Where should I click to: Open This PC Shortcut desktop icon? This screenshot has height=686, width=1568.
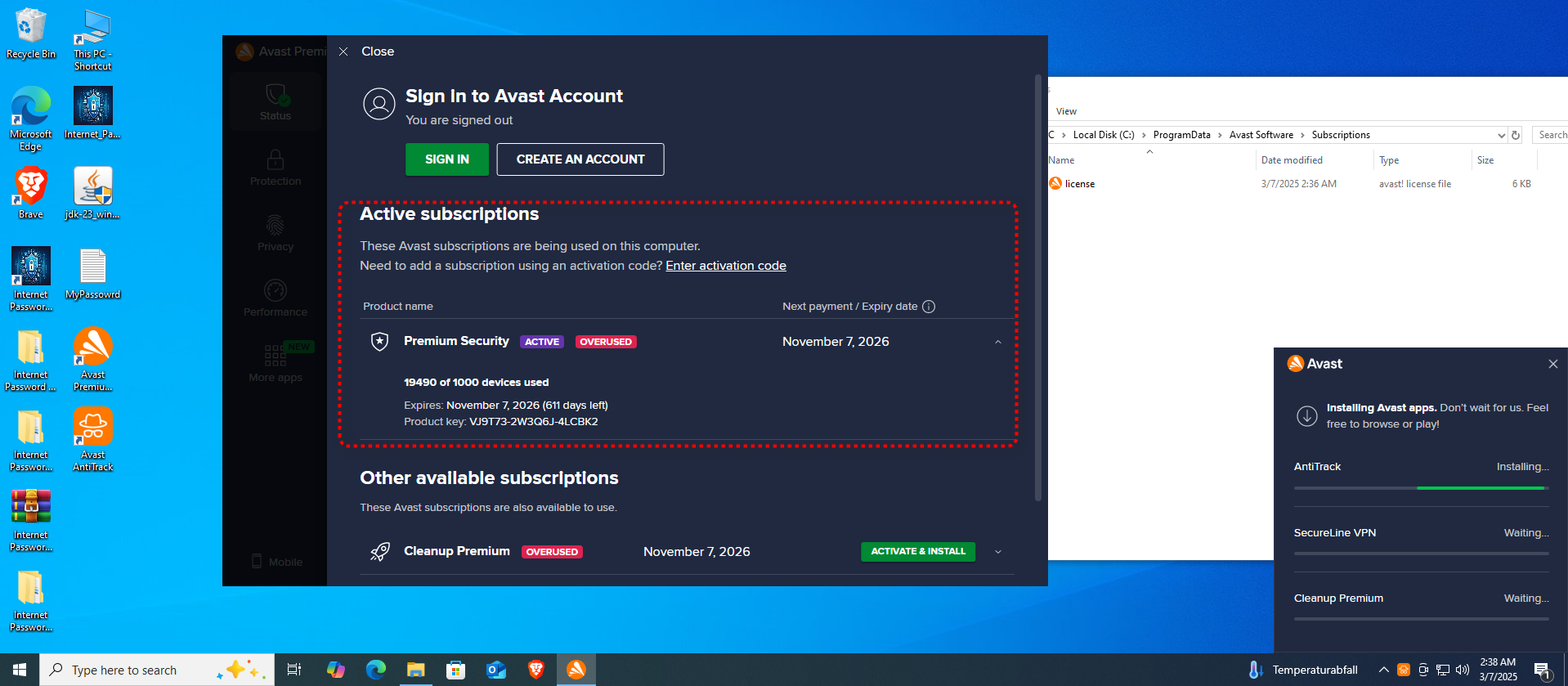[92, 40]
